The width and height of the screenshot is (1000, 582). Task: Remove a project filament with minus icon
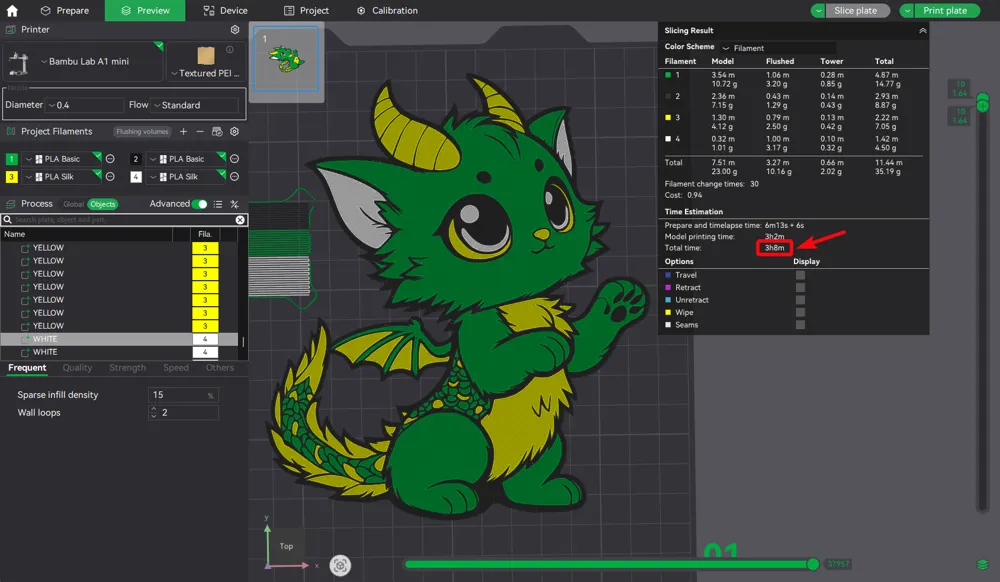click(200, 131)
